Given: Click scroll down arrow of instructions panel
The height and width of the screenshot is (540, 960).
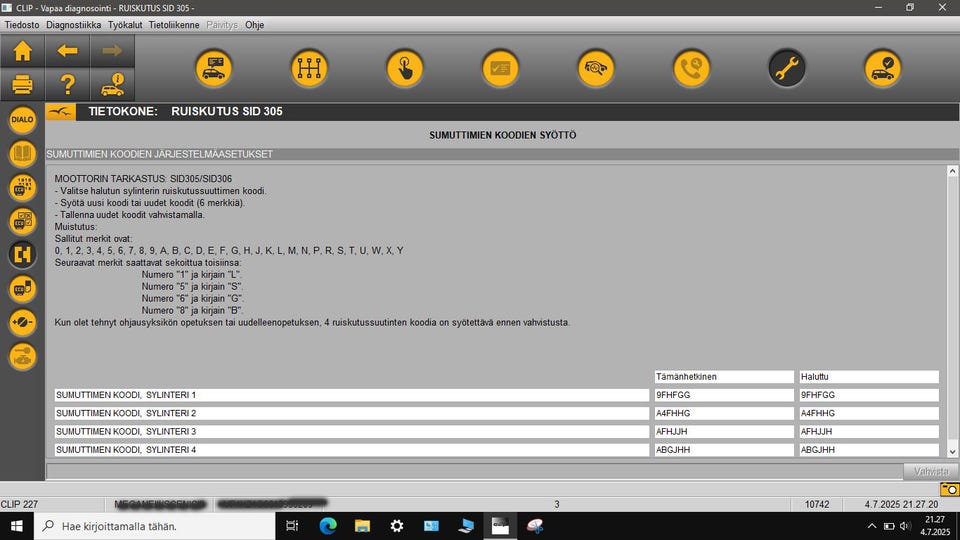Looking at the screenshot, I should pyautogui.click(x=952, y=452).
